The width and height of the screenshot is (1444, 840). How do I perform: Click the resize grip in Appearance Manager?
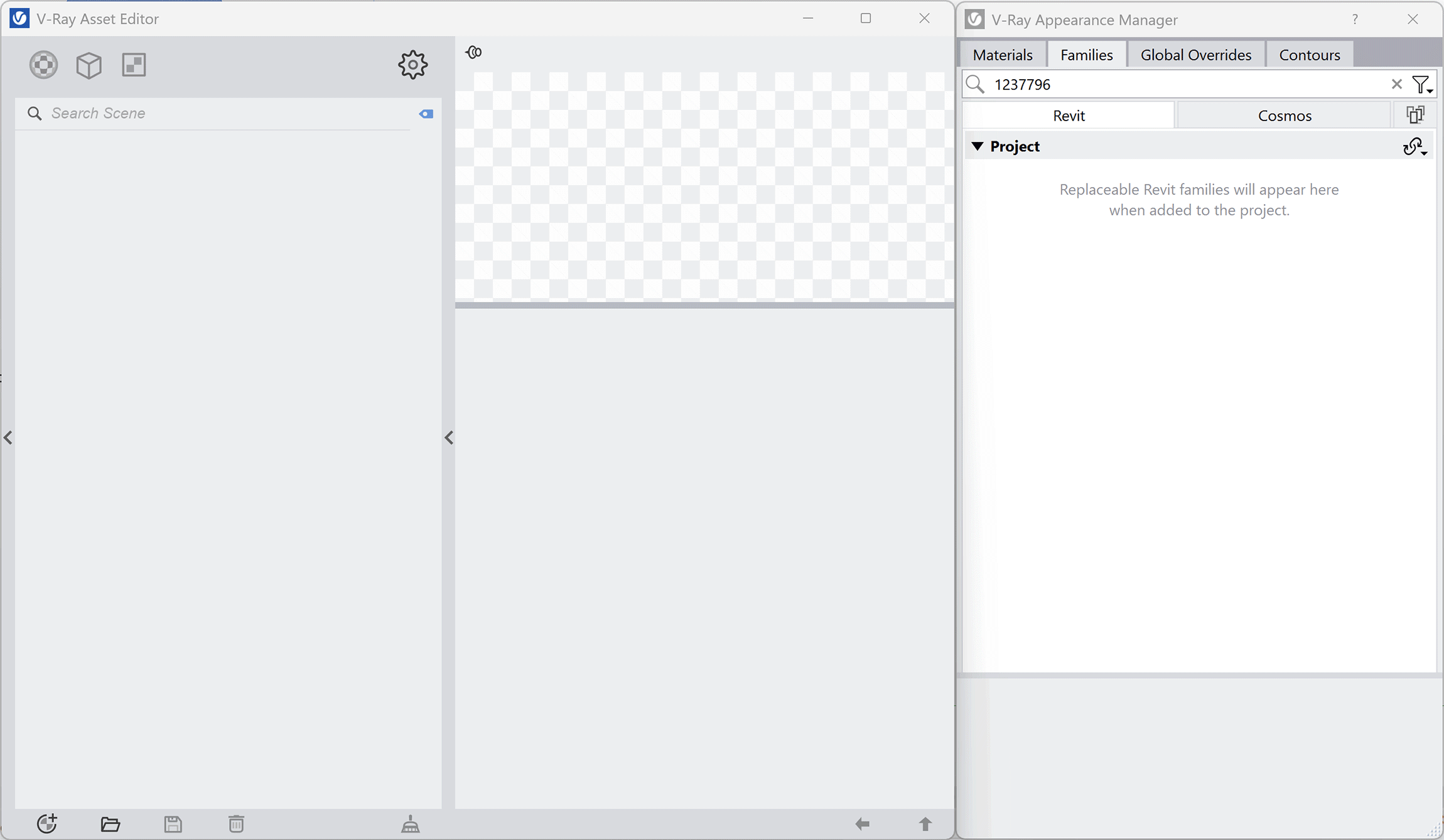[x=1435, y=831]
